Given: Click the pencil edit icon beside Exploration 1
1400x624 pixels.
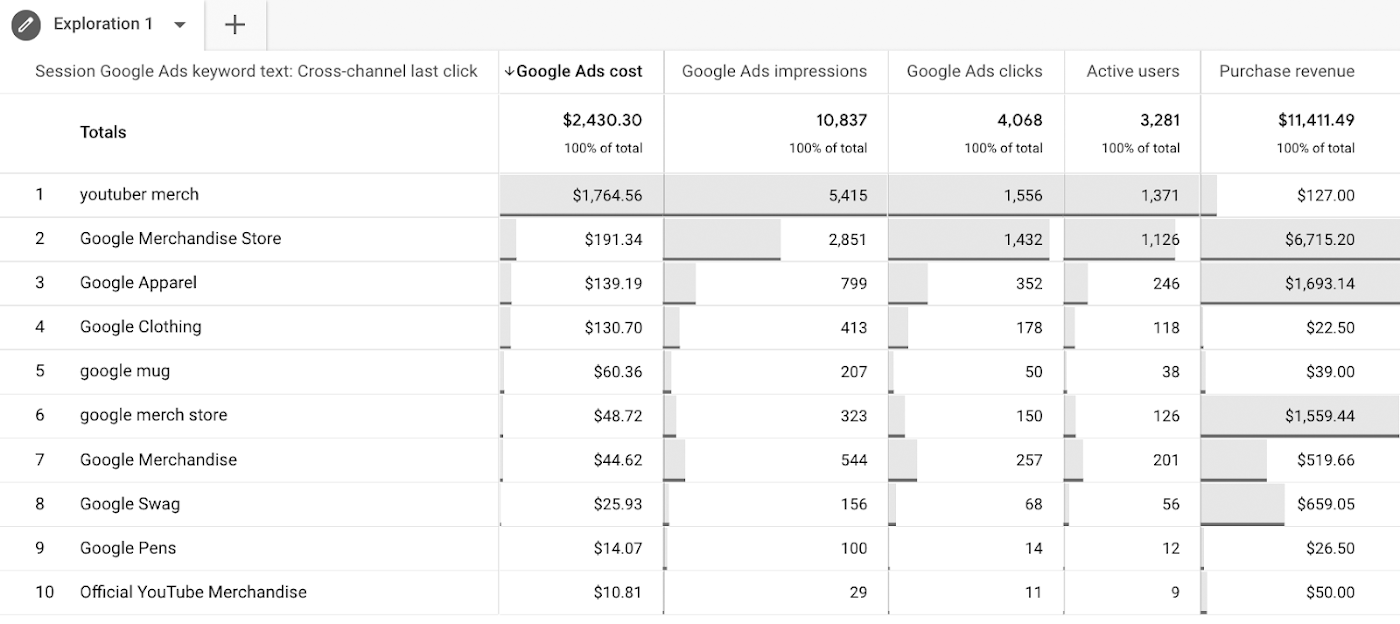Looking at the screenshot, I should [x=26, y=24].
